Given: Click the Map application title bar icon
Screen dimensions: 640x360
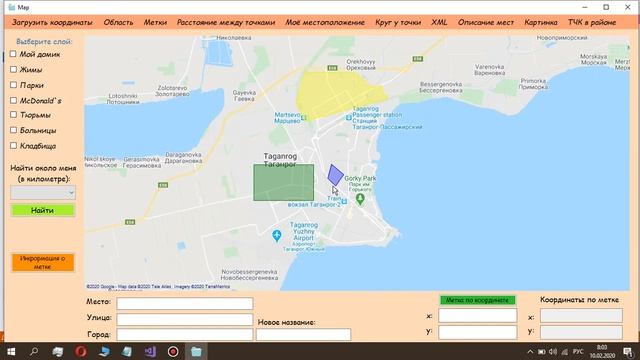Looking at the screenshot, I should pyautogui.click(x=11, y=7).
